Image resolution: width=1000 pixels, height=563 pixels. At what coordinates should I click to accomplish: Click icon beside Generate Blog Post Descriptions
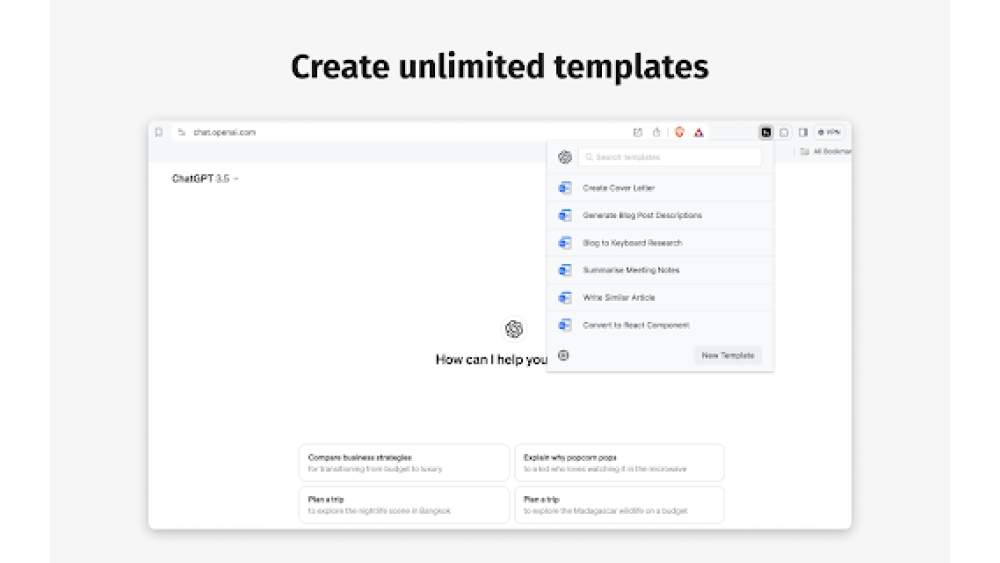(565, 216)
